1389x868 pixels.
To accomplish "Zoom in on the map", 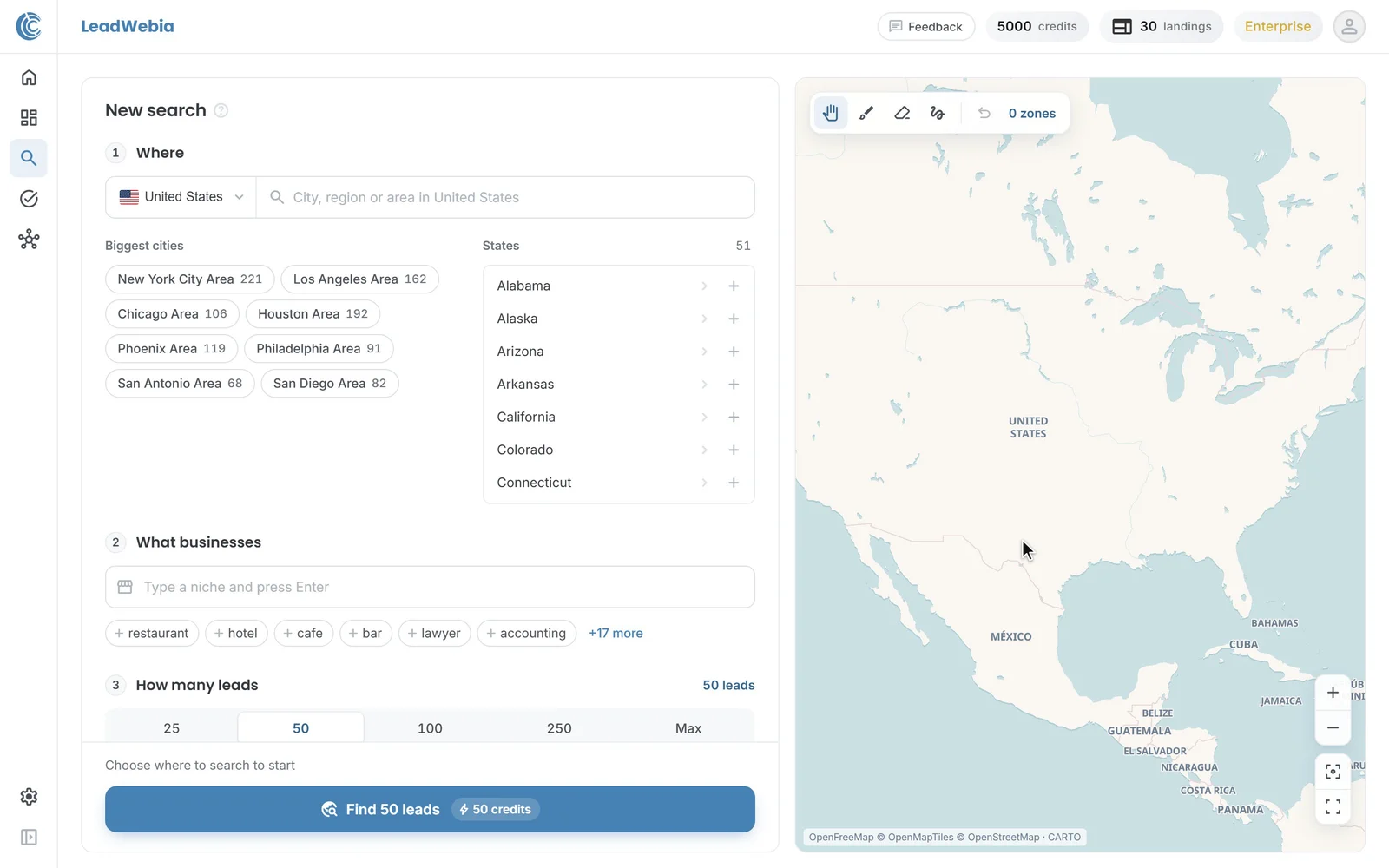I will (1333, 693).
